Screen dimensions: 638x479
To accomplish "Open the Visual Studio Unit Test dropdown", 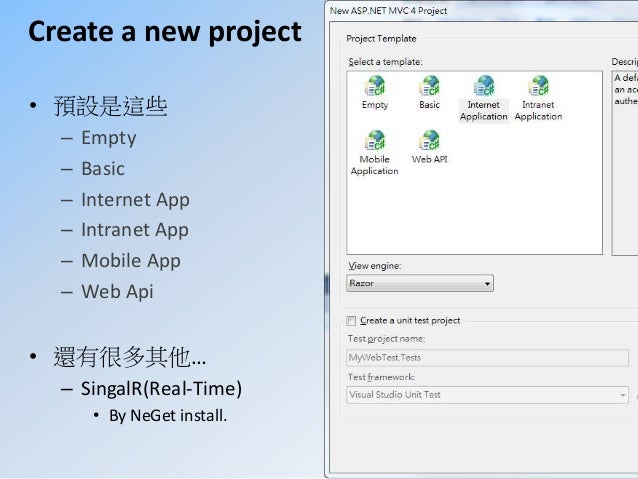I will pos(487,395).
